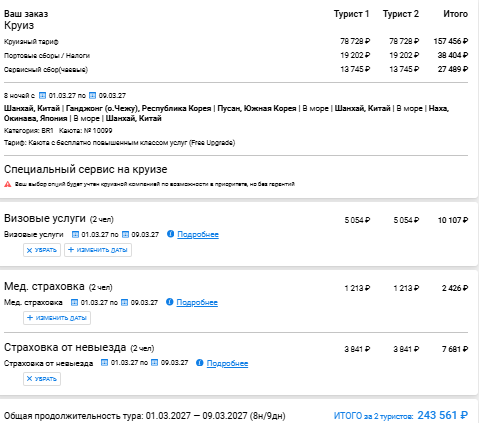Click the visa services end date calendar icon

click(125, 235)
